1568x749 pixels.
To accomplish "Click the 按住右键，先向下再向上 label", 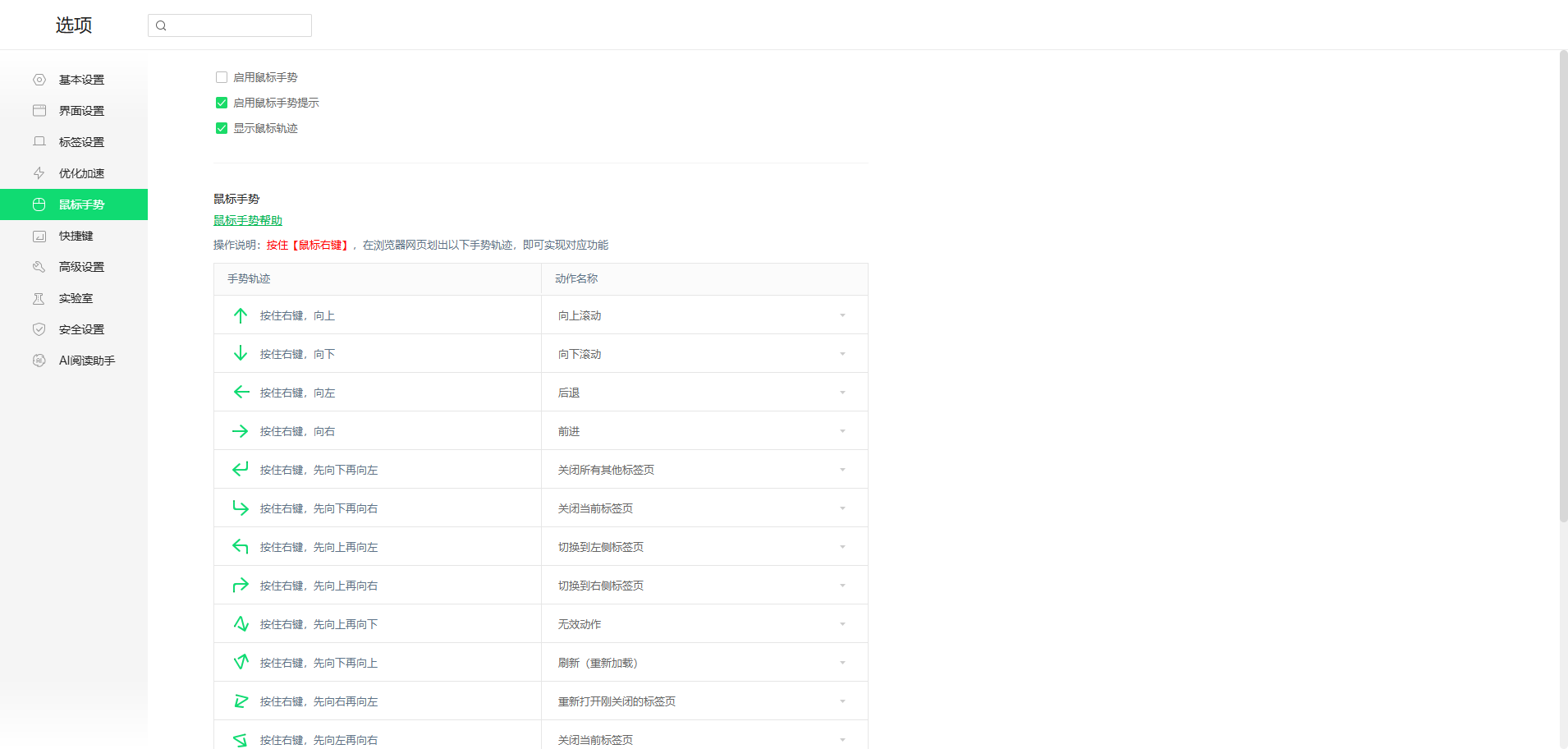I will coord(319,663).
